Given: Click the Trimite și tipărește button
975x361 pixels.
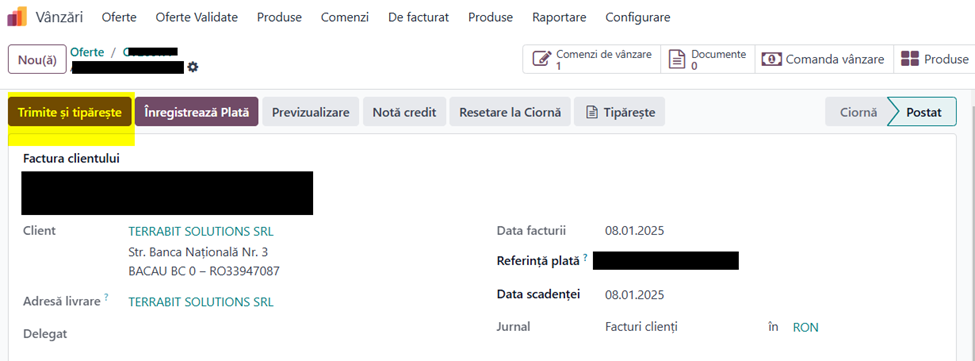Looking at the screenshot, I should [x=70, y=112].
